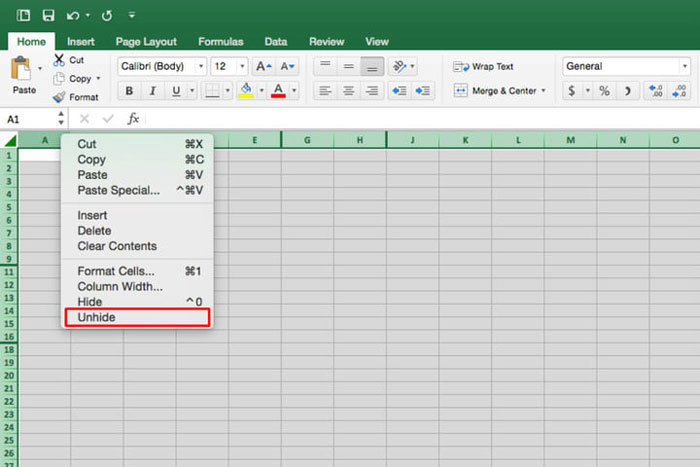This screenshot has height=467, width=700.
Task: Open the font size 12 dropdown
Action: tap(242, 67)
